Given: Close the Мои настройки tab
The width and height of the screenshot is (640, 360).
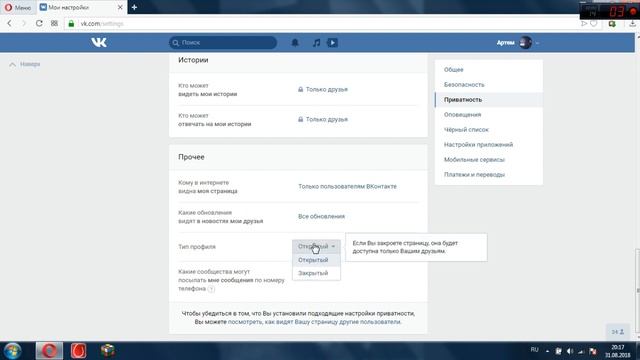Looking at the screenshot, I should tap(120, 7).
